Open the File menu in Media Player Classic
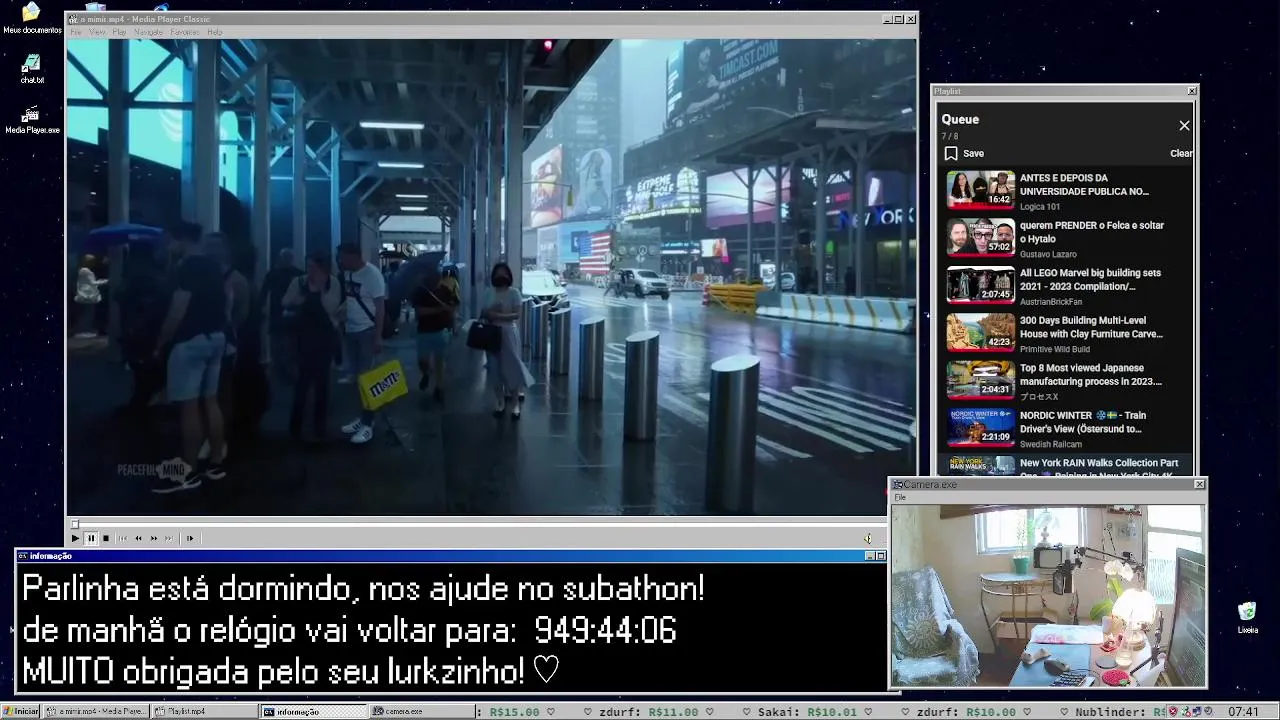 (x=76, y=32)
